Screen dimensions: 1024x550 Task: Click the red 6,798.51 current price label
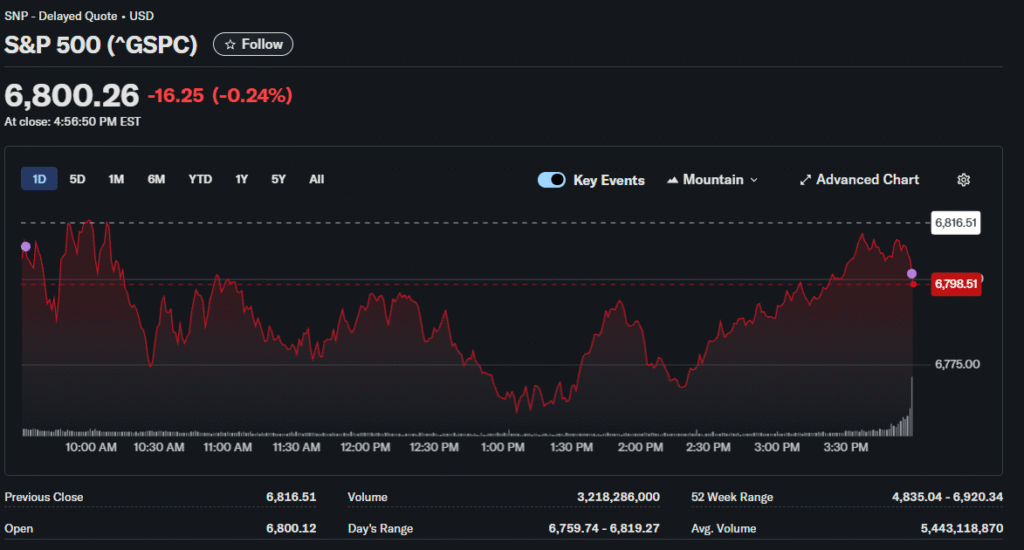(955, 284)
